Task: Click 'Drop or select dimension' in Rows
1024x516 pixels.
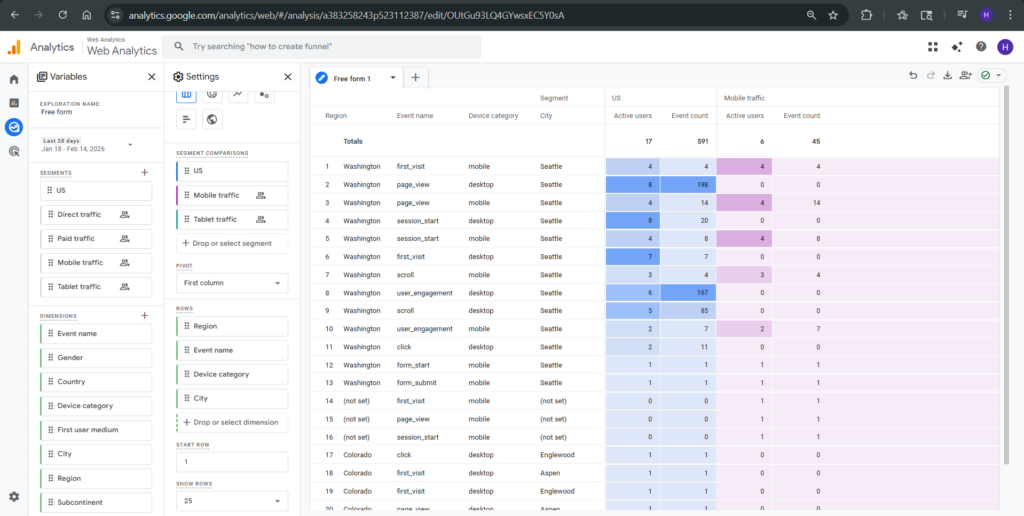Action: pos(232,422)
